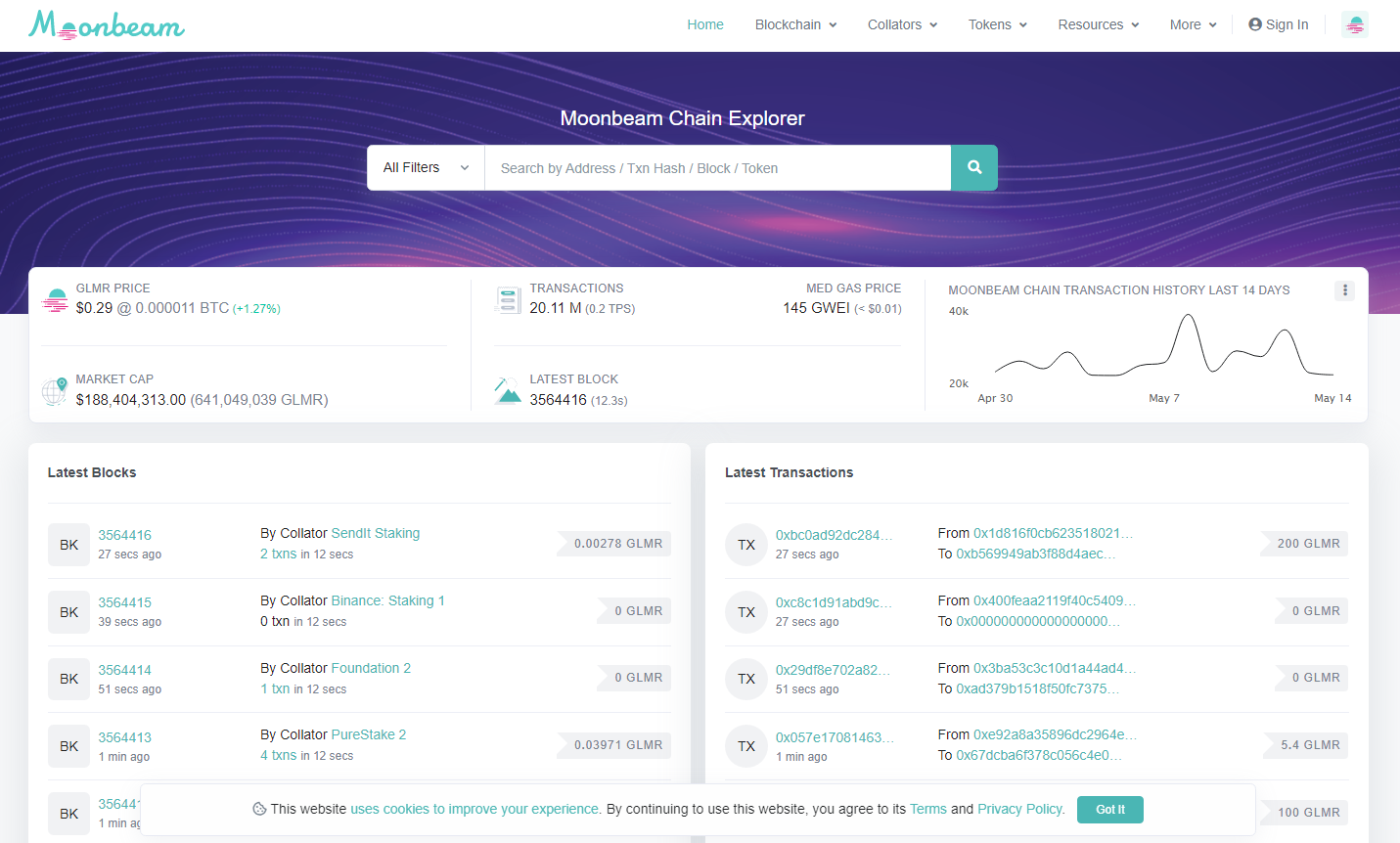1400x843 pixels.
Task: Open the chart options three-dot menu
Action: point(1344,290)
